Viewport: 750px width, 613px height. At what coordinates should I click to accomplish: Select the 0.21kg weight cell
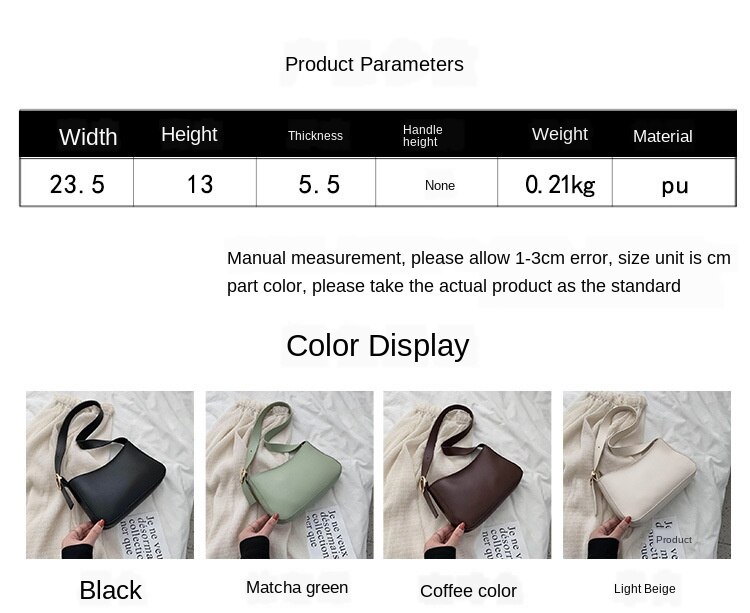555,183
